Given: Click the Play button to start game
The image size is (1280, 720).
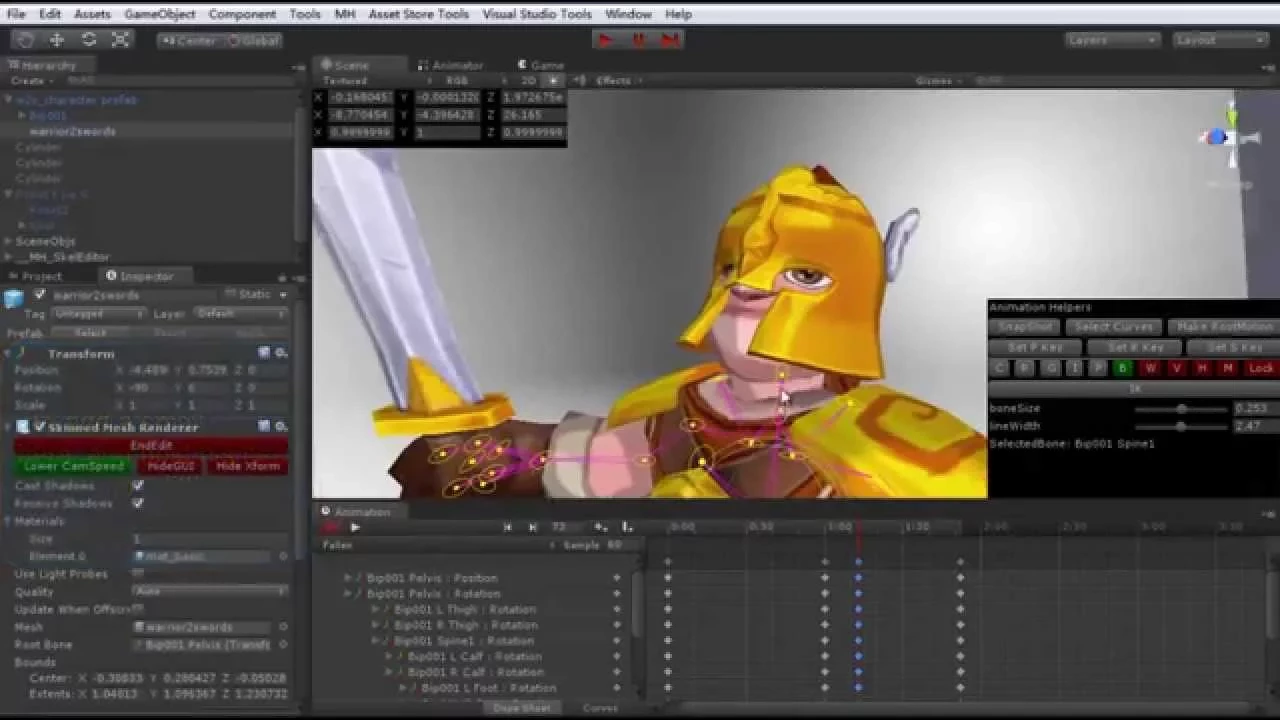Looking at the screenshot, I should tap(605, 40).
